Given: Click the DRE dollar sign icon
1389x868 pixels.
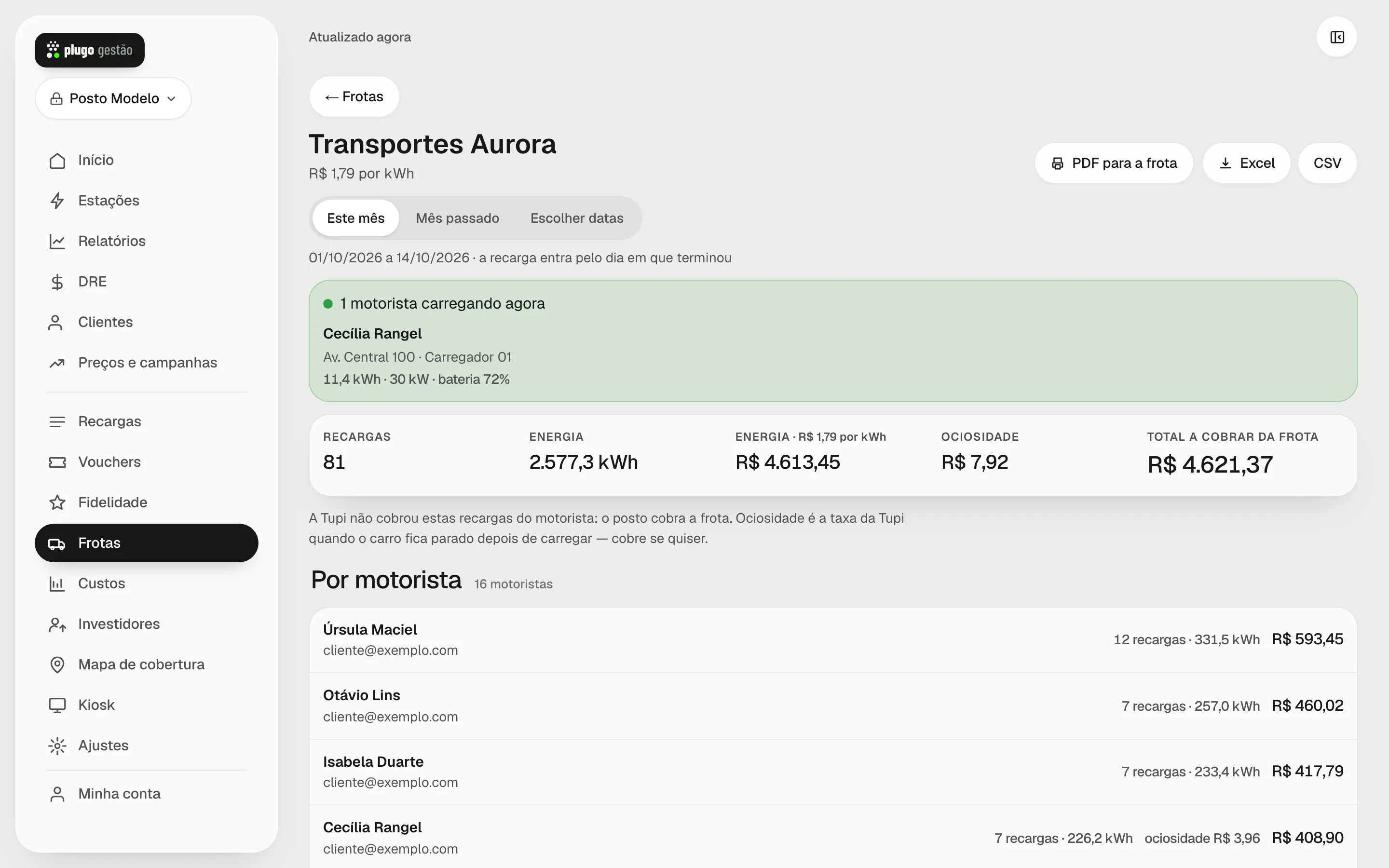Looking at the screenshot, I should [x=57, y=282].
